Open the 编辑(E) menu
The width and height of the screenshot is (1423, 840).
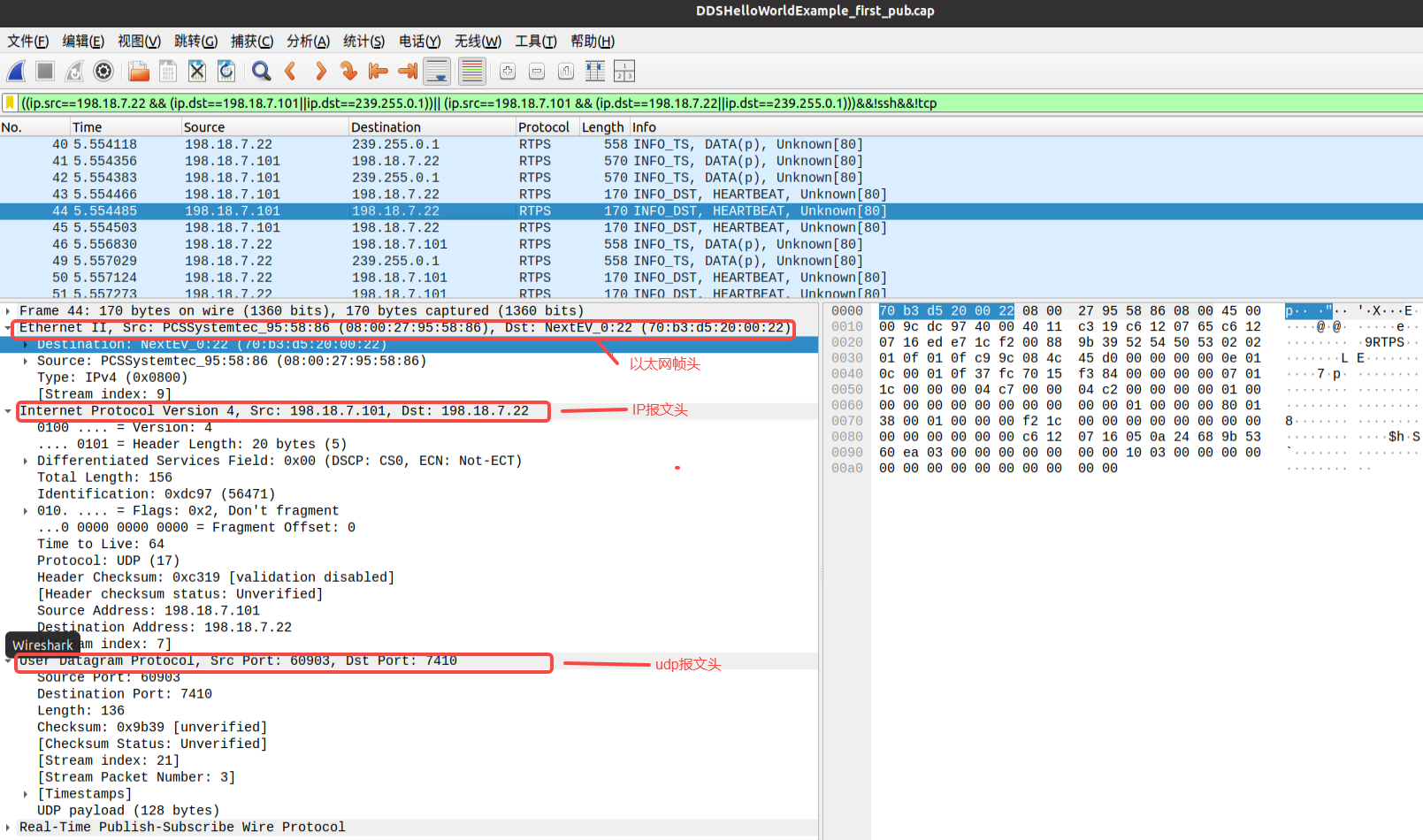point(83,42)
